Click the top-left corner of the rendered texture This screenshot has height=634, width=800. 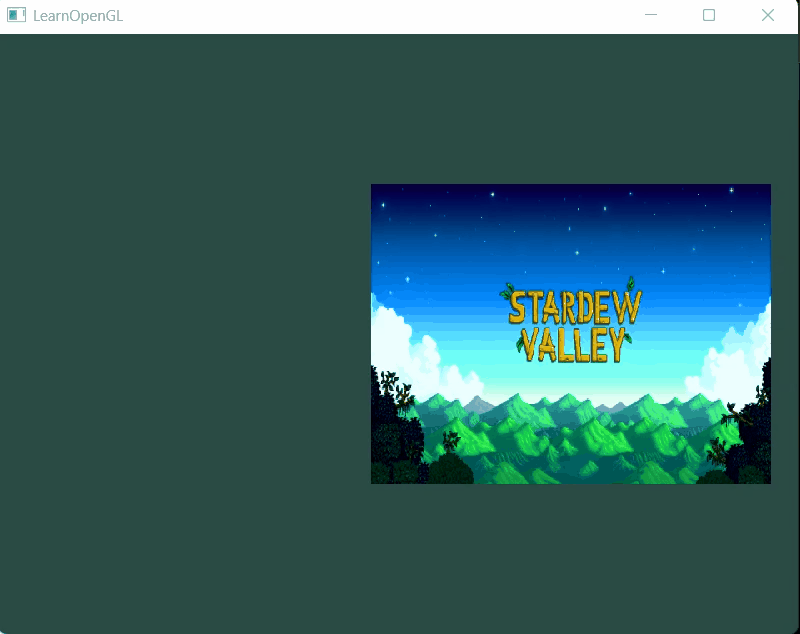[373, 186]
